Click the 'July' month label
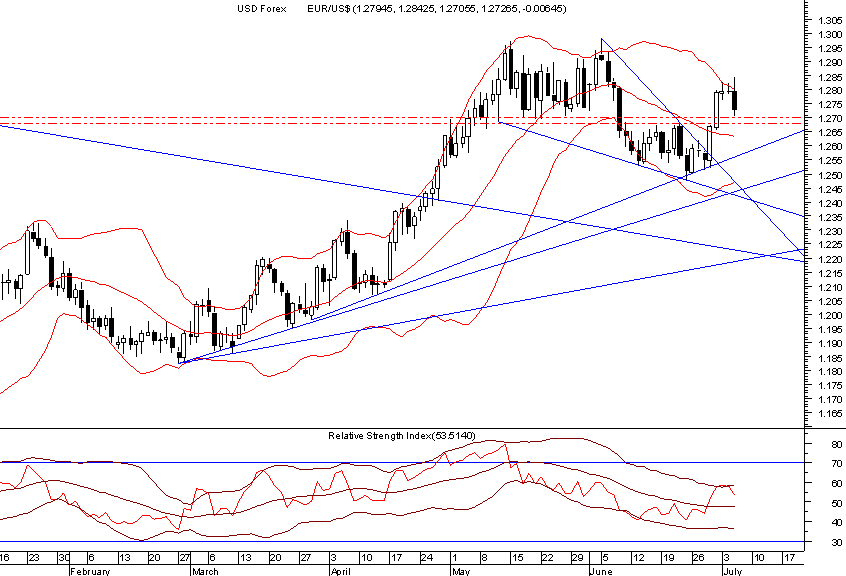 [733, 571]
